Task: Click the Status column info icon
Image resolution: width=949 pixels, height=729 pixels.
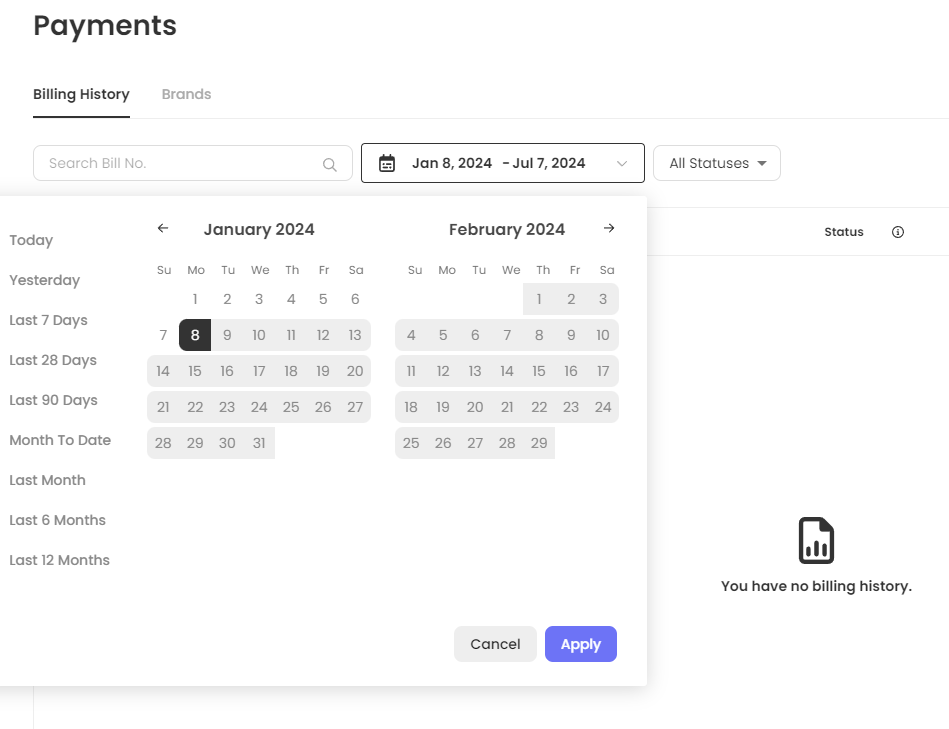Action: tap(897, 232)
